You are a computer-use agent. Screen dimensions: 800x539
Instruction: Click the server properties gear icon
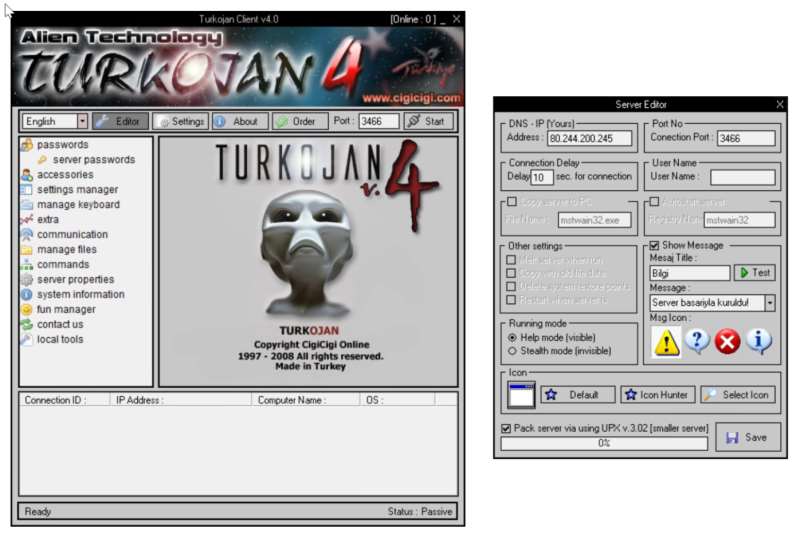[27, 280]
